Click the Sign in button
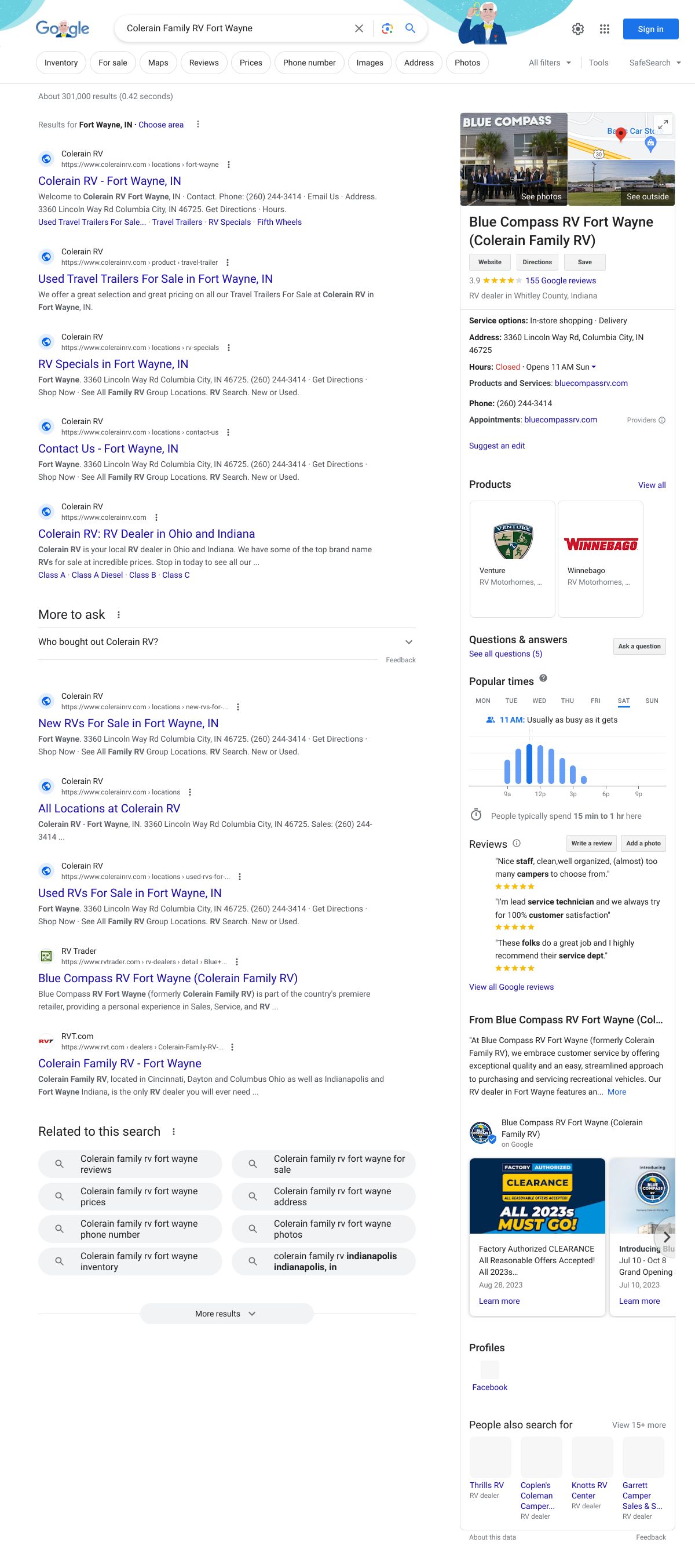 click(x=650, y=29)
